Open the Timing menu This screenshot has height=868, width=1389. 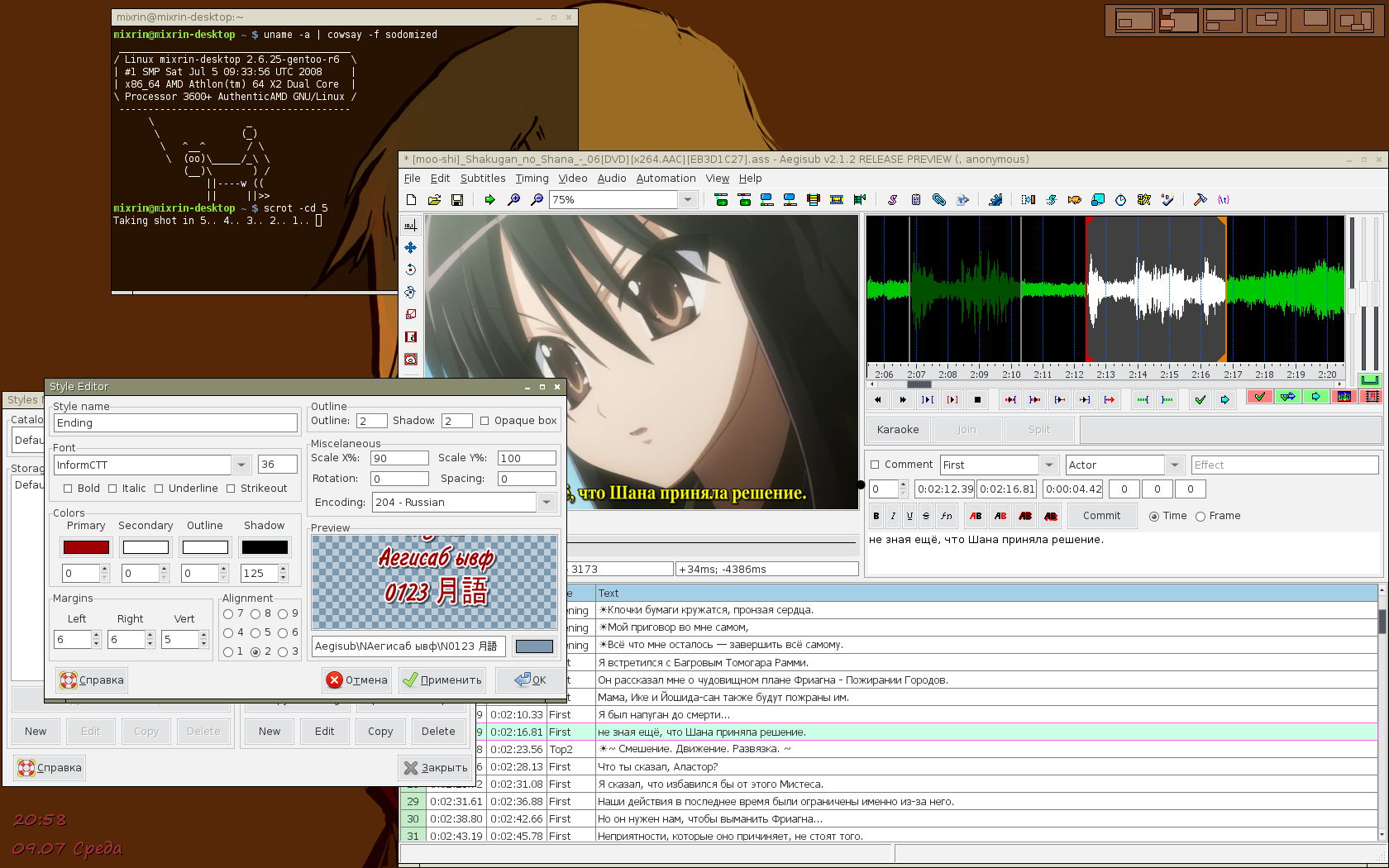coord(532,179)
